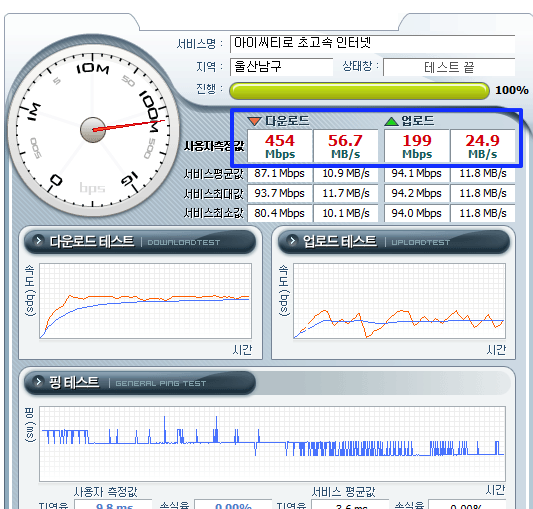Click 11.8 MB/s in the 서비스최소값 row
The image size is (533, 509).
pos(483,213)
